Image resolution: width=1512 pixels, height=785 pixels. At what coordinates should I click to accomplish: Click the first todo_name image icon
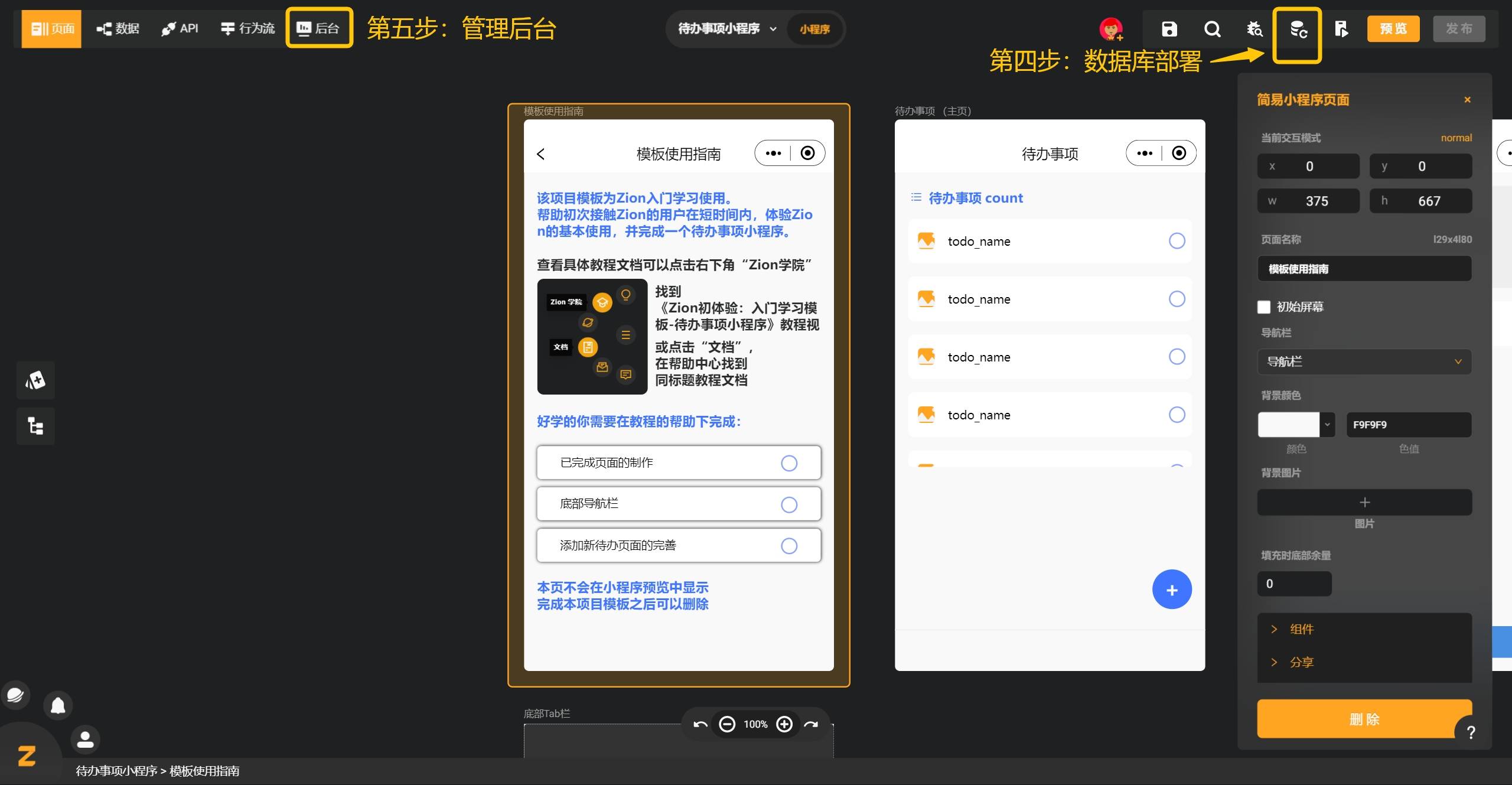pyautogui.click(x=926, y=241)
